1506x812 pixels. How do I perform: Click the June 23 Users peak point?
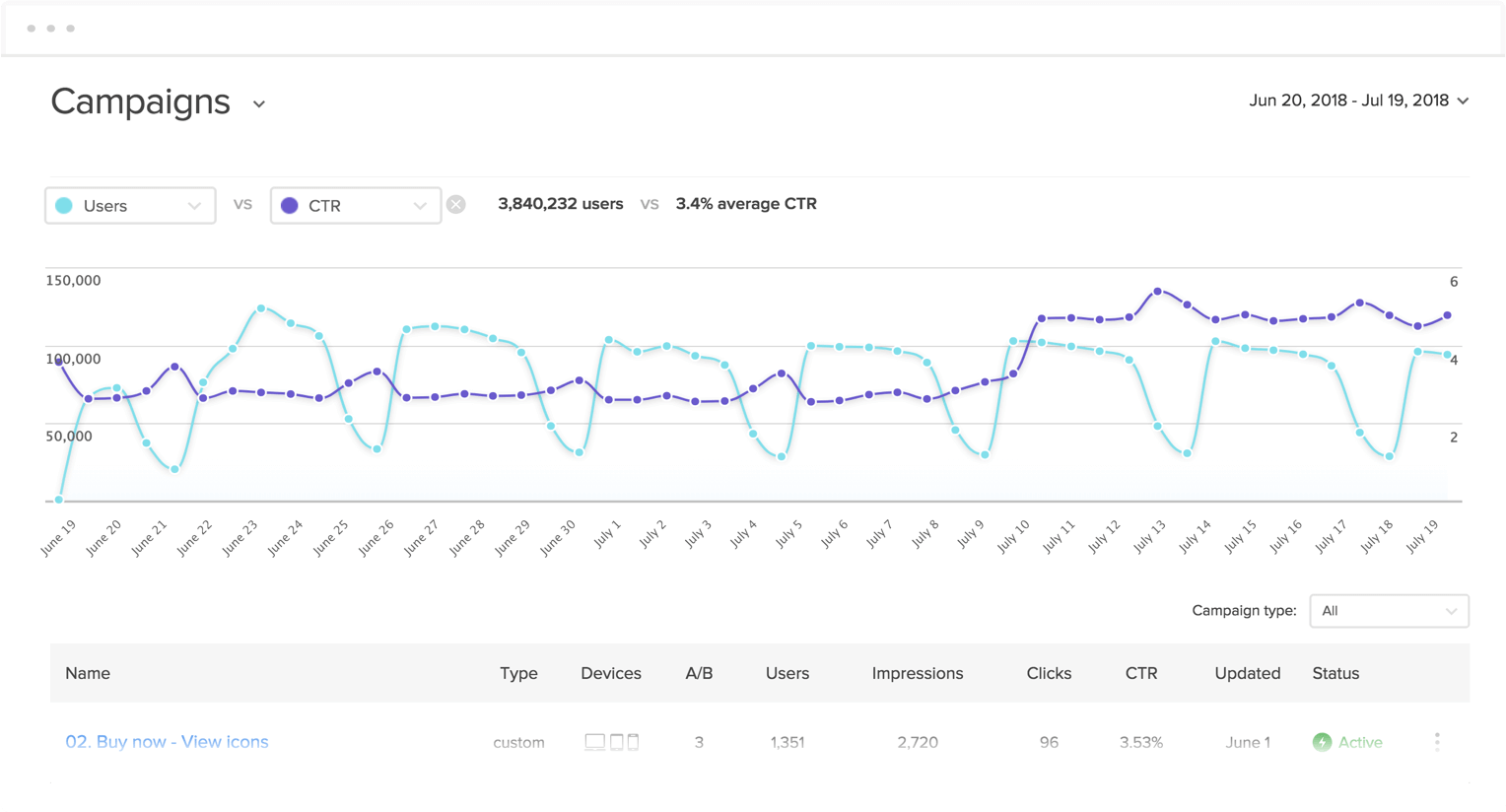261,308
